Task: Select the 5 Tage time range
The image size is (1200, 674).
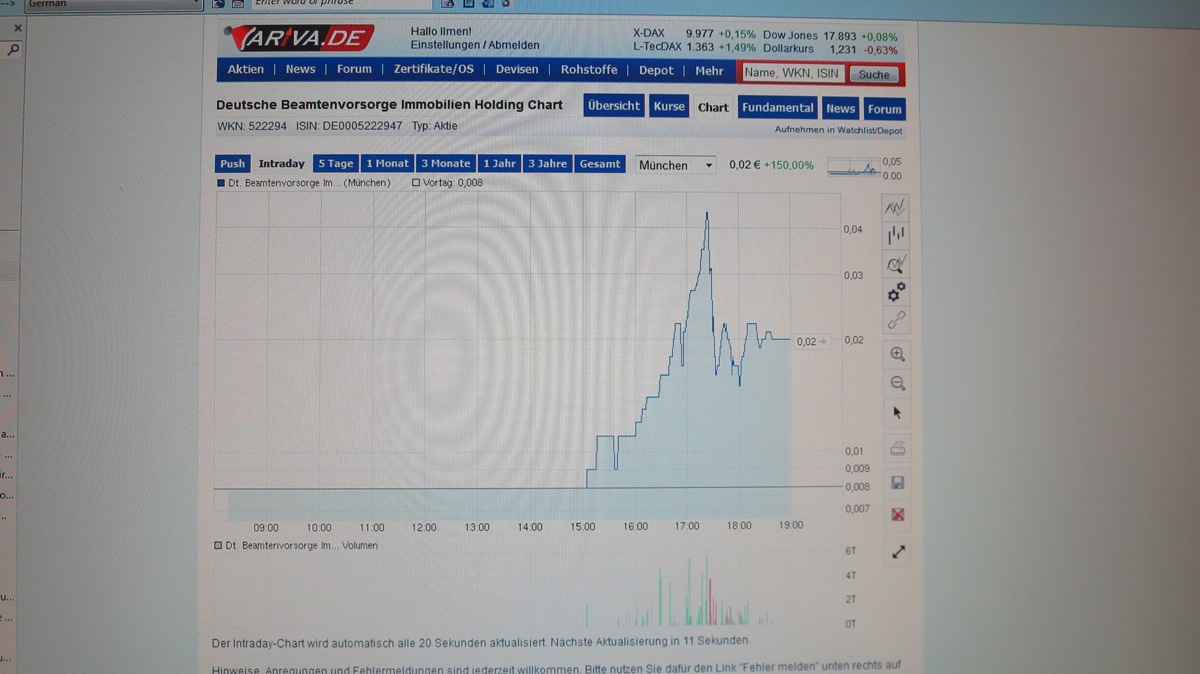Action: [335, 164]
